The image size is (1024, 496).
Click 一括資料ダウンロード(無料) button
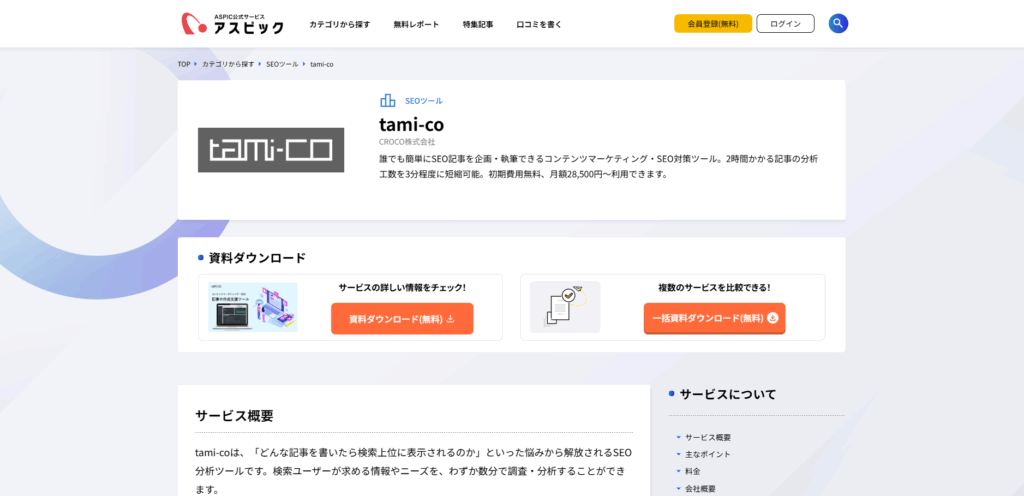pyautogui.click(x=714, y=318)
